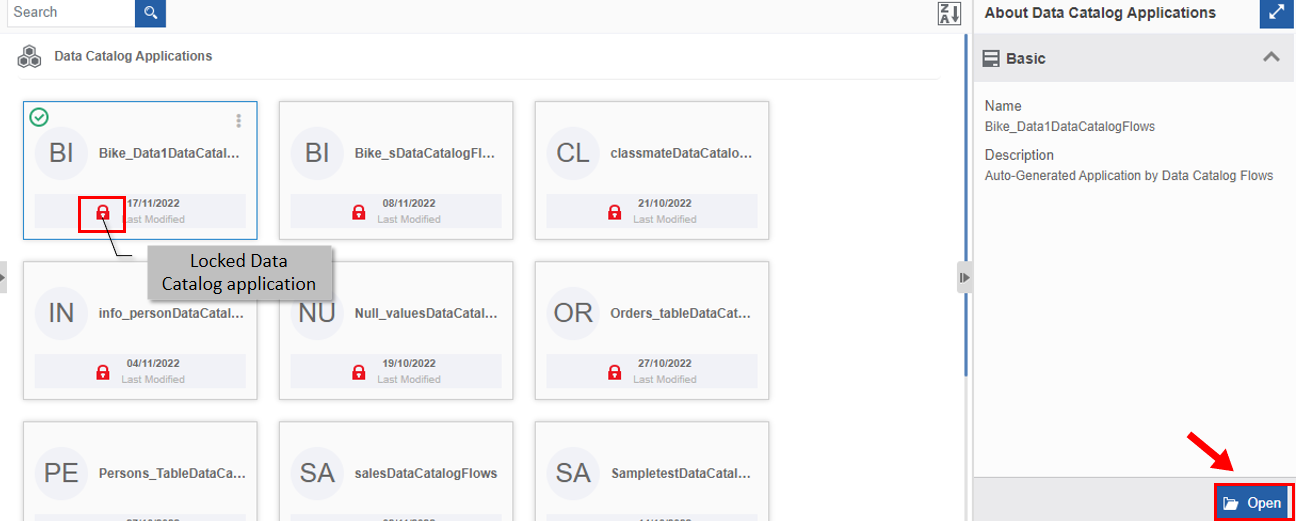The height and width of the screenshot is (521, 1297).
Task: Click the Basic section header
Action: pos(1135,58)
